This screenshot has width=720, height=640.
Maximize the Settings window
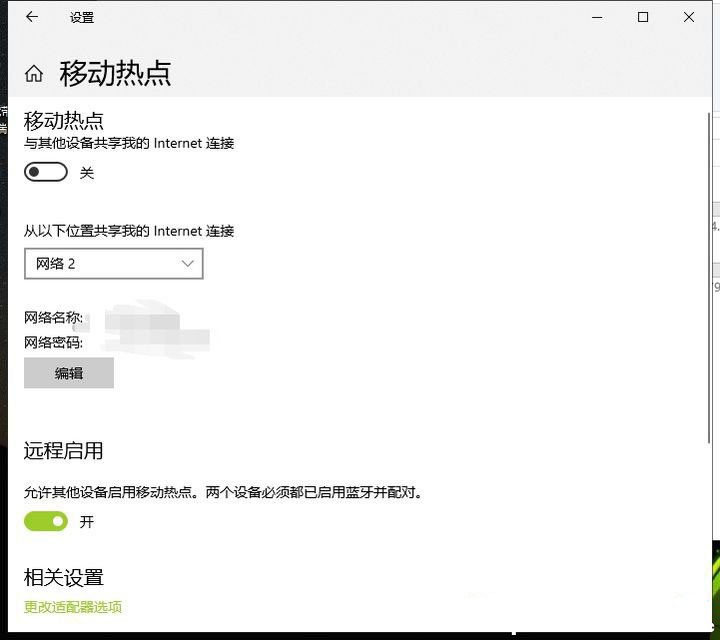pos(643,17)
